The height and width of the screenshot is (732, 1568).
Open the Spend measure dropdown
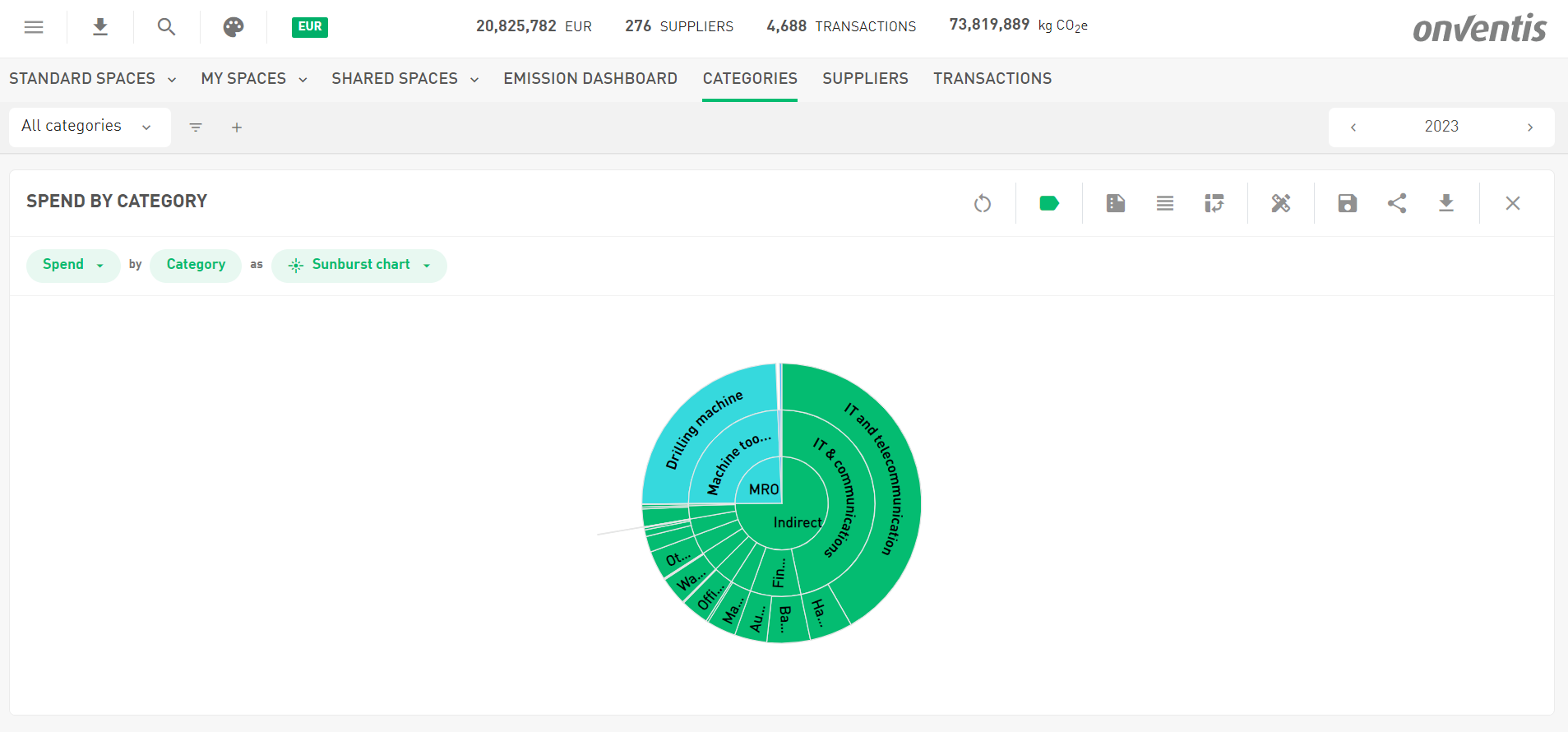click(72, 265)
